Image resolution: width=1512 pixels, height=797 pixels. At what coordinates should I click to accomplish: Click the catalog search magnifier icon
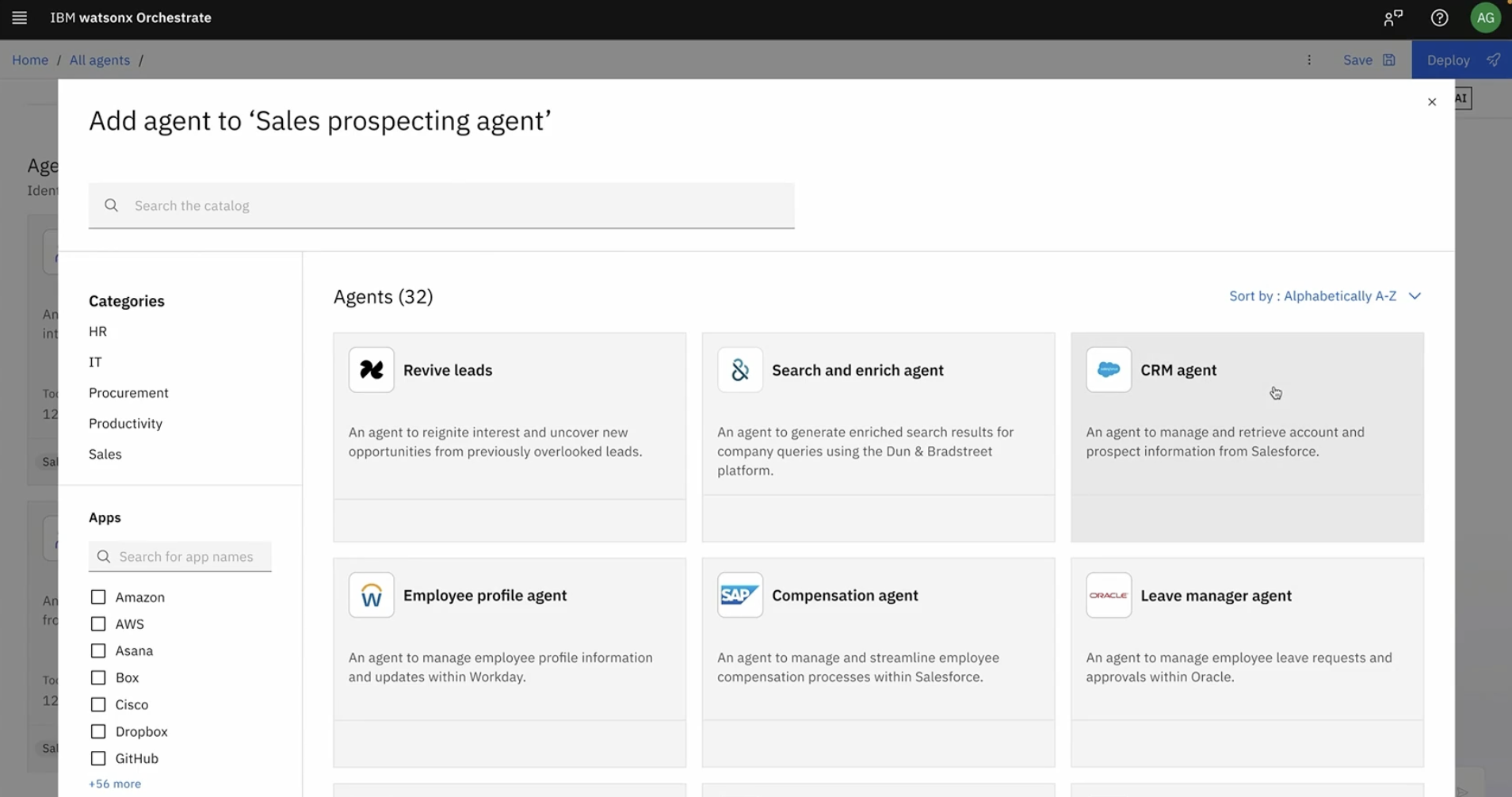point(111,205)
